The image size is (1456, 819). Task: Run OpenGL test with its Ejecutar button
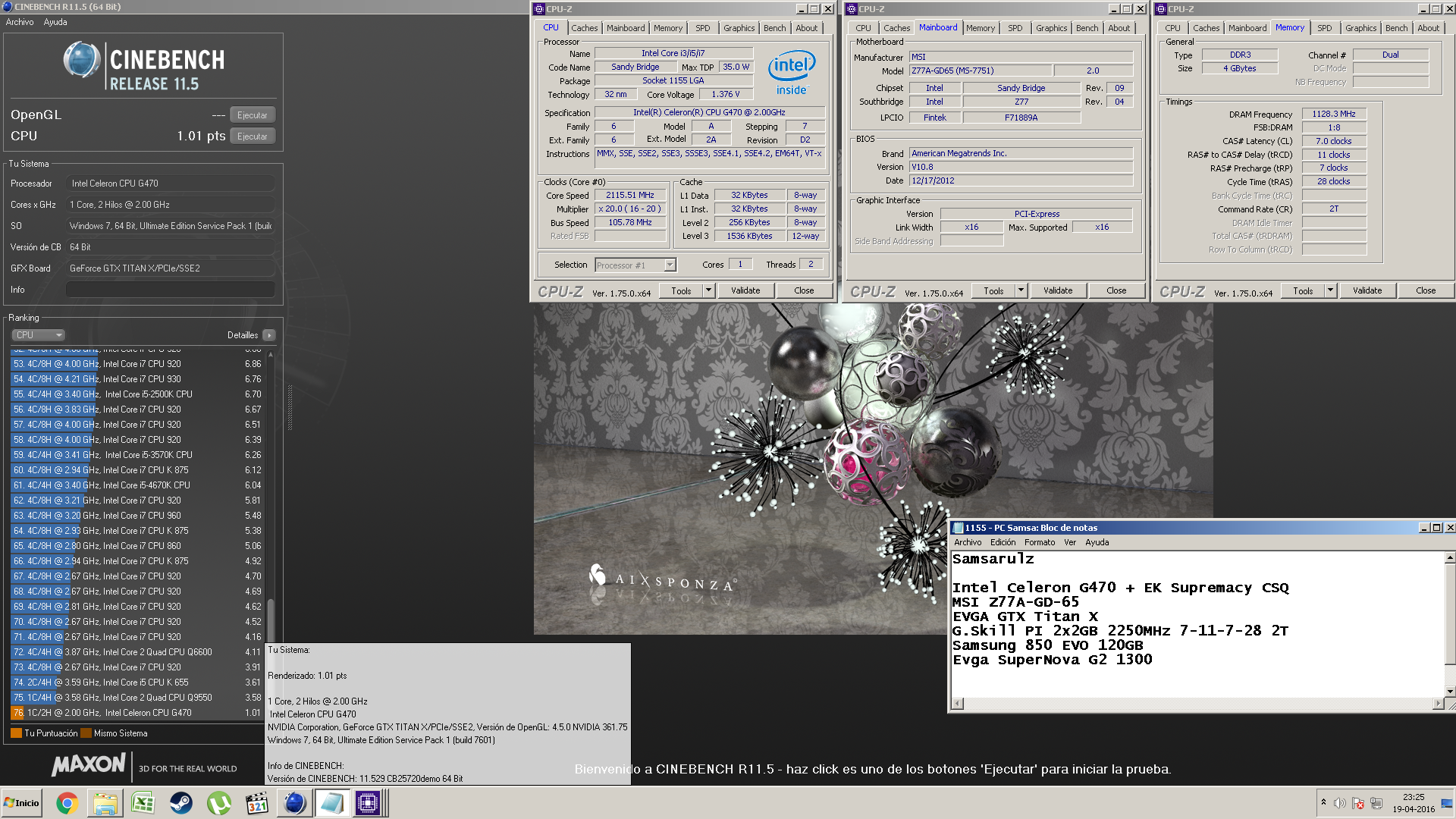(x=253, y=115)
